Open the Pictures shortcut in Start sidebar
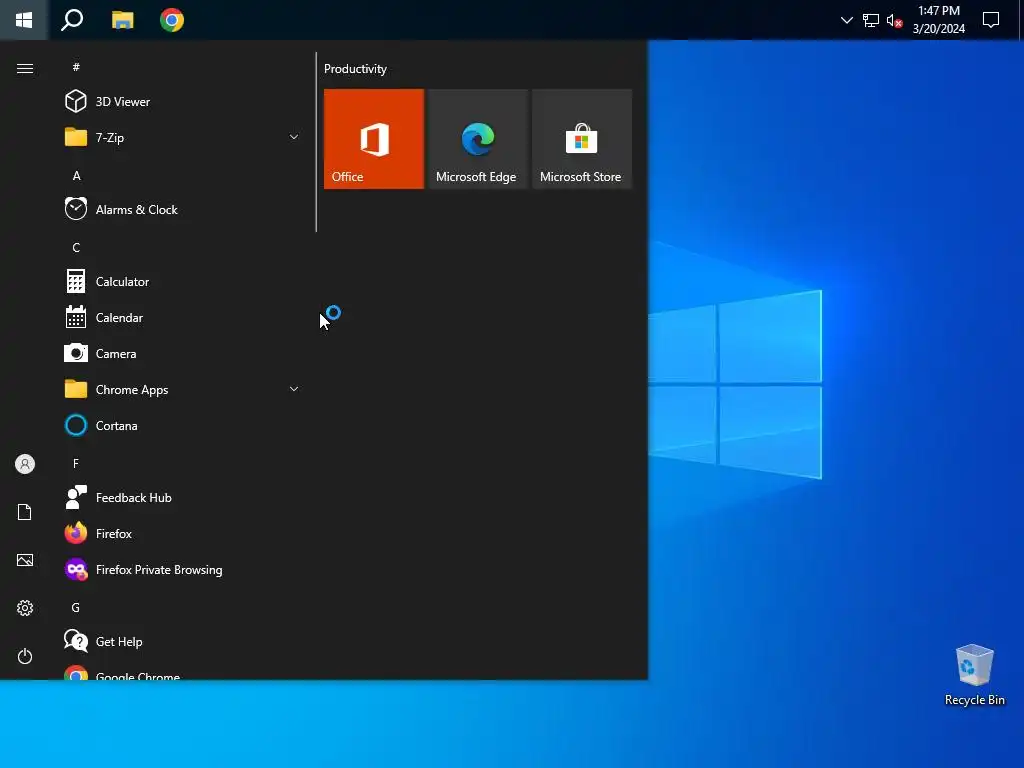Viewport: 1024px width, 768px height. (x=25, y=560)
